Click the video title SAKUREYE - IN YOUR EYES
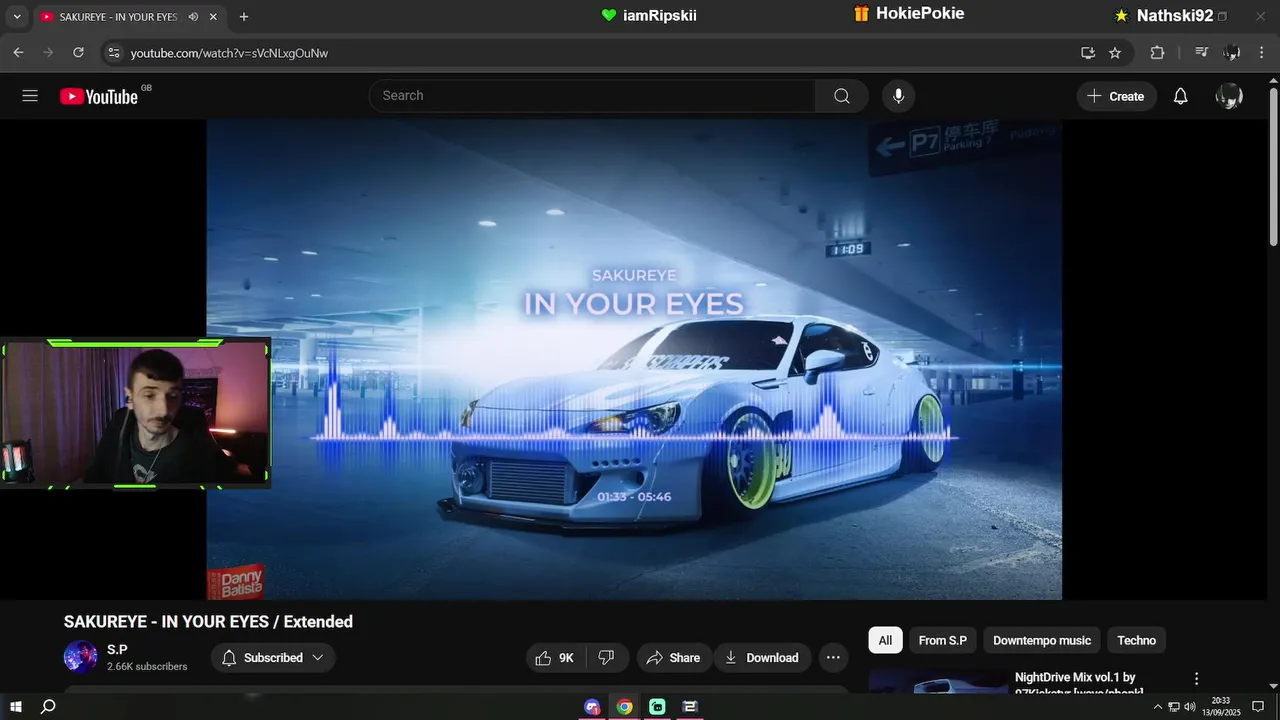The image size is (1280, 720). pyautogui.click(x=208, y=621)
